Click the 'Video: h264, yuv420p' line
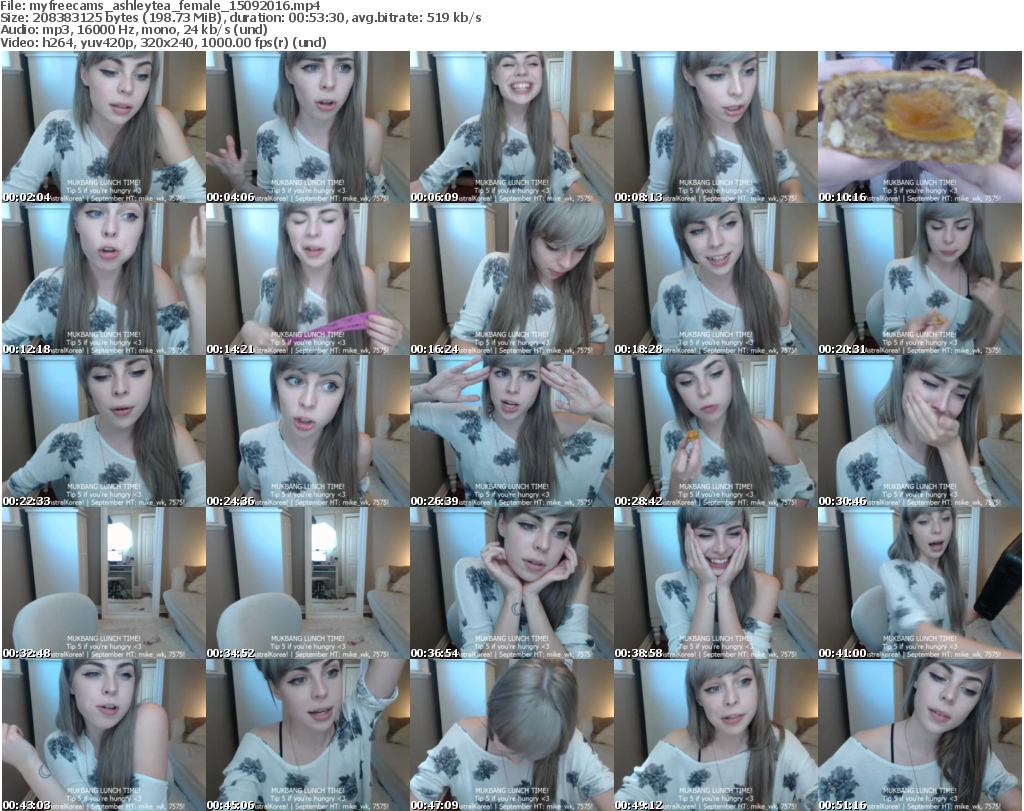 (x=163, y=42)
